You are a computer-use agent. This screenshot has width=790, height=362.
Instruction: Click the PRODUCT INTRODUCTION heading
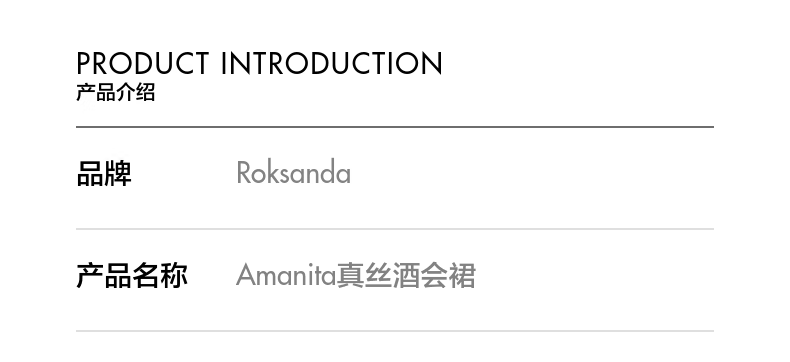click(x=259, y=63)
